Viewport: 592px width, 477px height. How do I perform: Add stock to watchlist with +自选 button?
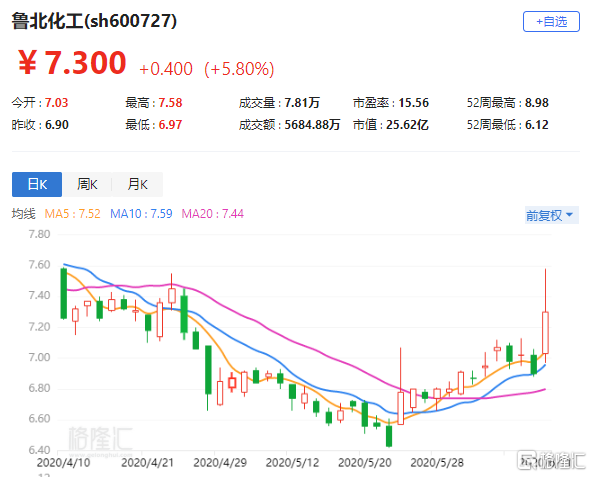pos(551,22)
